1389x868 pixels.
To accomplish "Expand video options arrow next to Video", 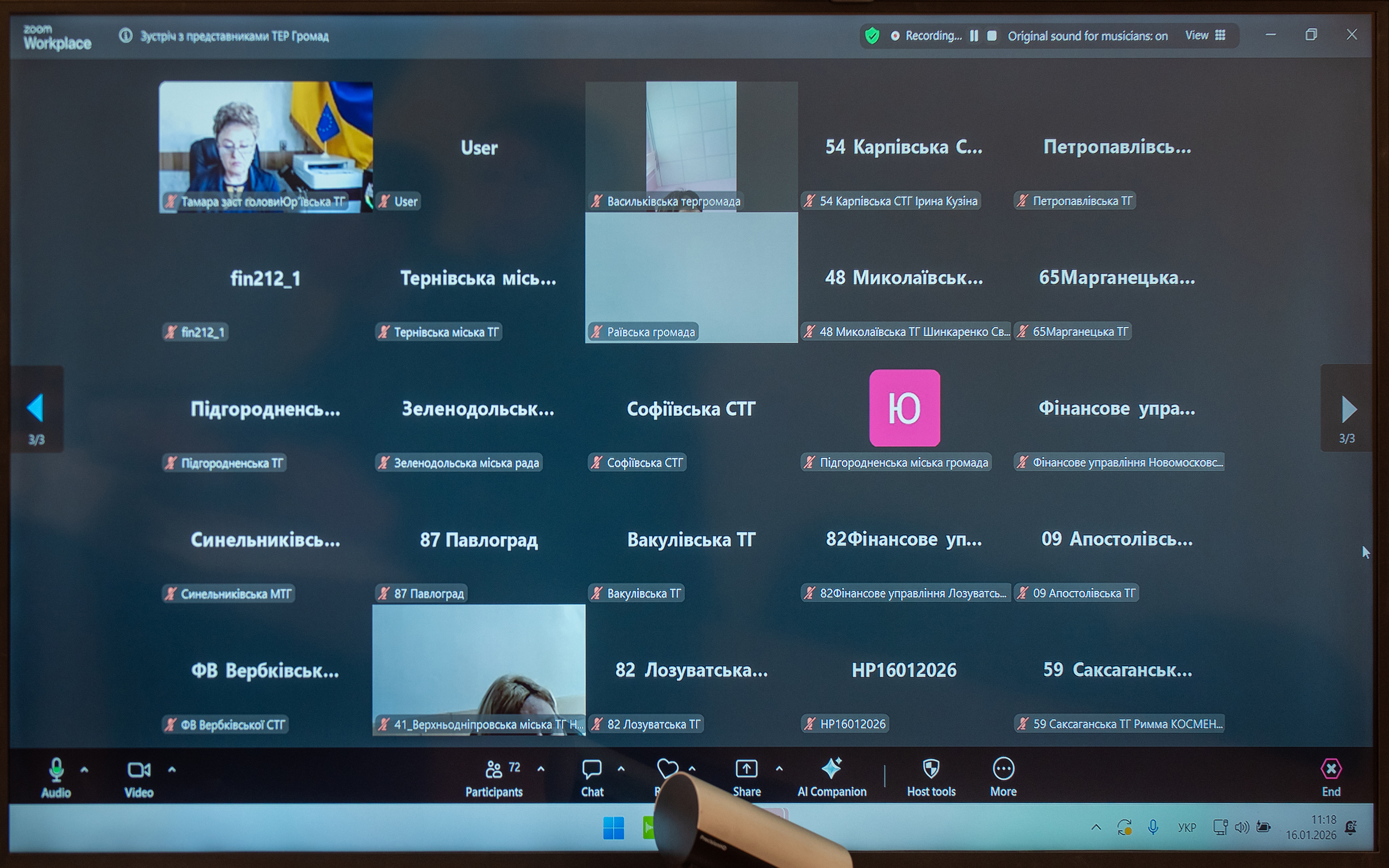I will pos(172,770).
